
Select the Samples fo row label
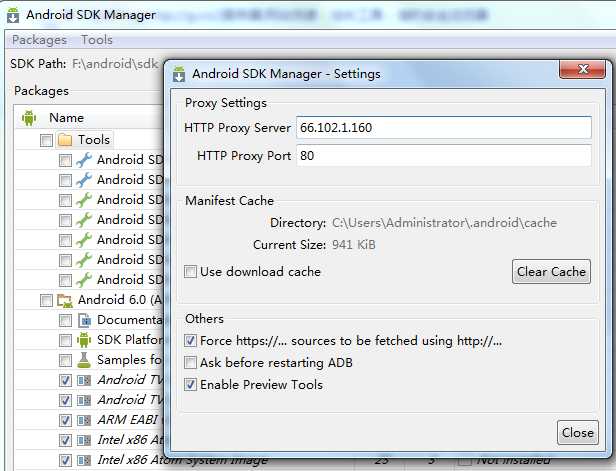click(129, 360)
